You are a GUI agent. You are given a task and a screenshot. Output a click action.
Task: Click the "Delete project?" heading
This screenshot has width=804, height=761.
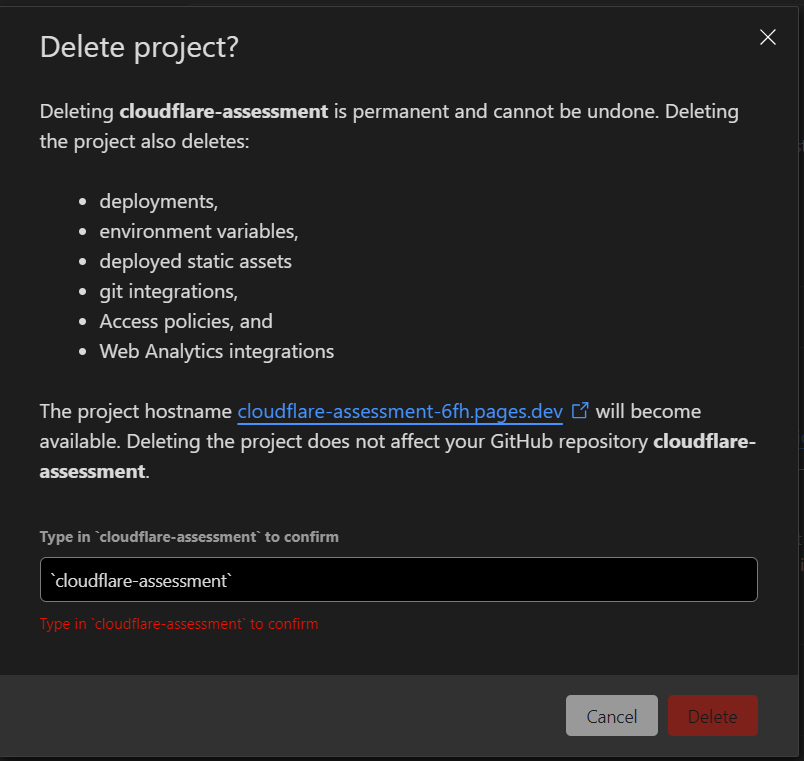pyautogui.click(x=139, y=48)
